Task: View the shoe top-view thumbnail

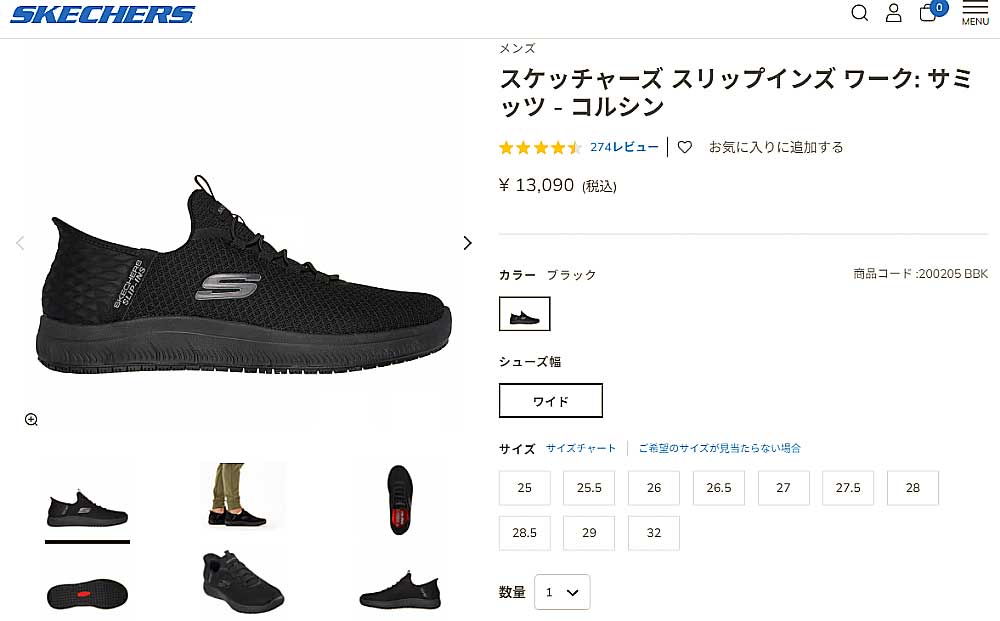Action: 400,497
